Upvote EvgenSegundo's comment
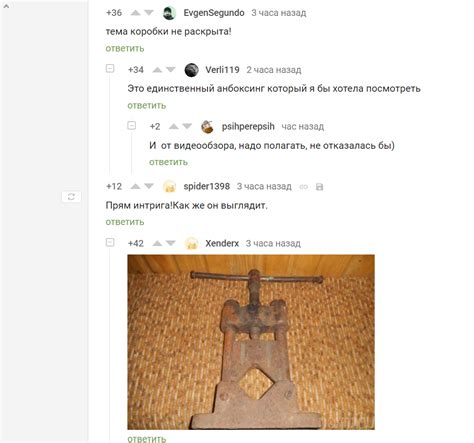 (x=135, y=13)
